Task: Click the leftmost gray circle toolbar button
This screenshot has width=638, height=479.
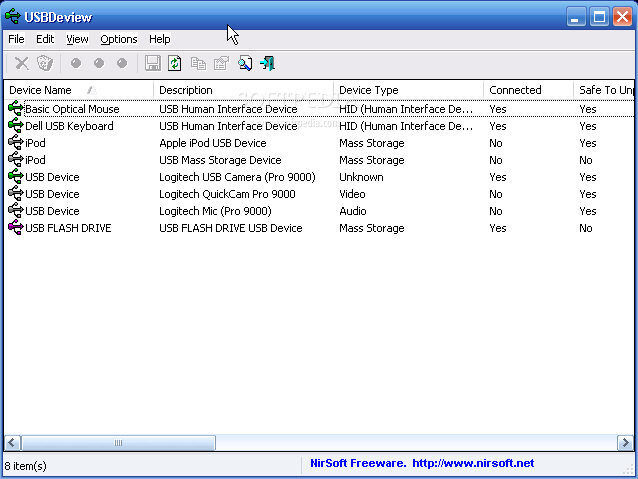Action: tap(76, 63)
